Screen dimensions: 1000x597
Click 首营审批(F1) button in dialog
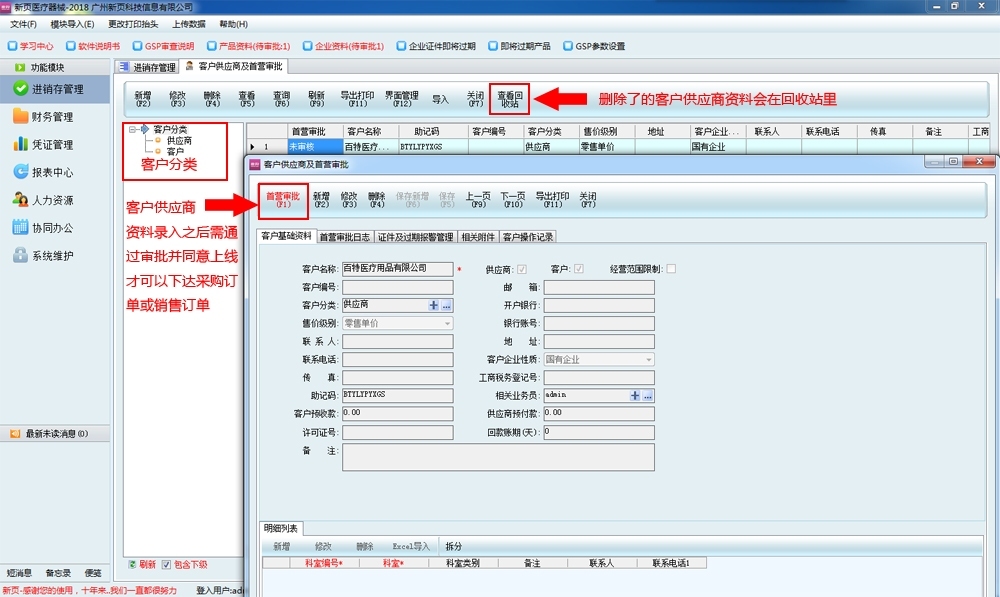point(283,200)
